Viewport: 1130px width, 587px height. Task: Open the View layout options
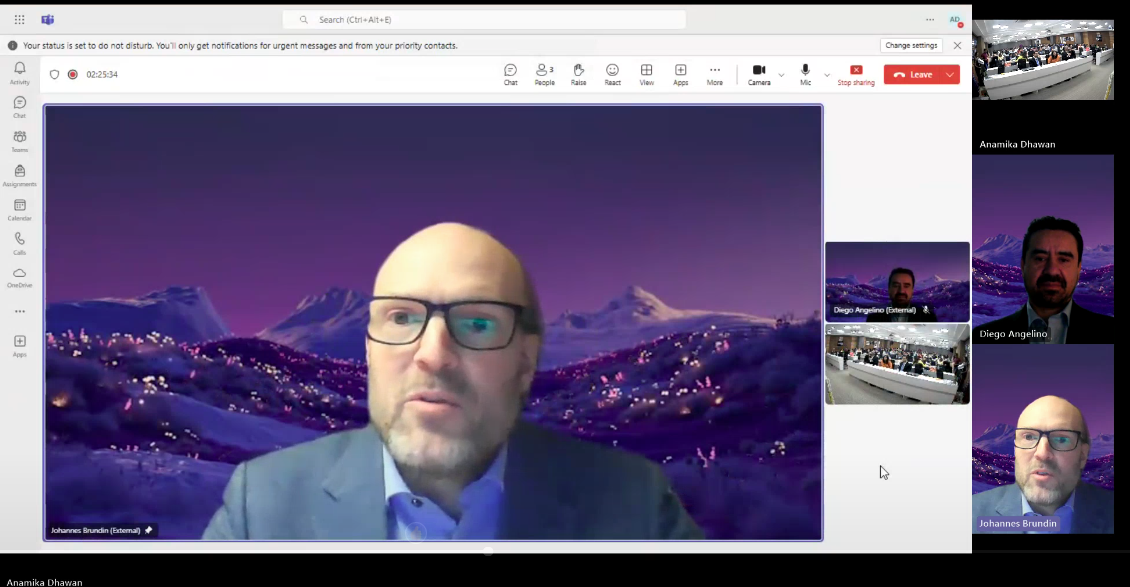click(x=647, y=74)
